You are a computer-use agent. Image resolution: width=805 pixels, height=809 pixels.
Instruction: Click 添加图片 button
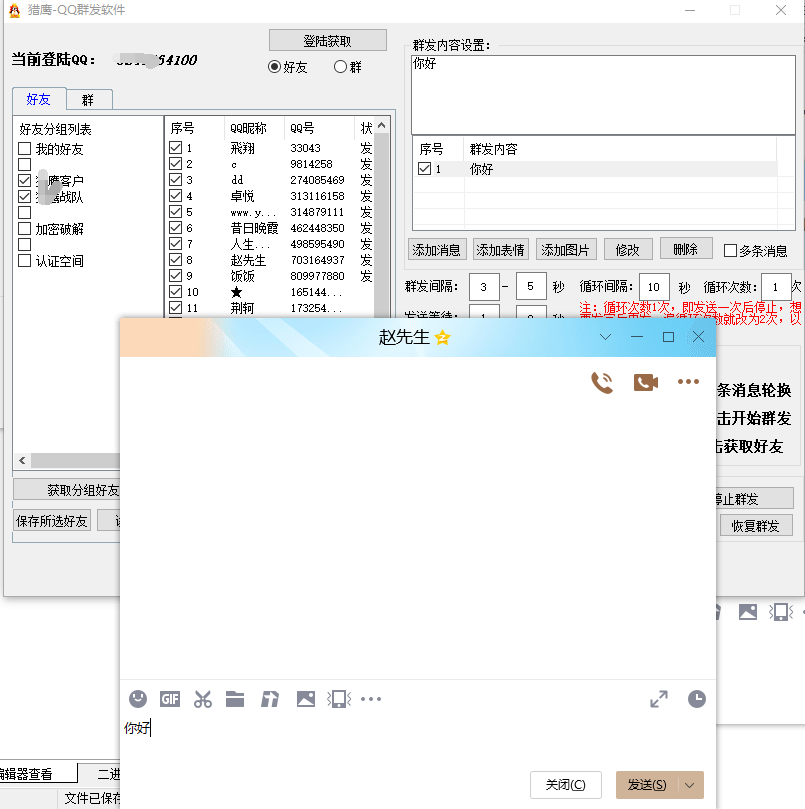point(566,250)
